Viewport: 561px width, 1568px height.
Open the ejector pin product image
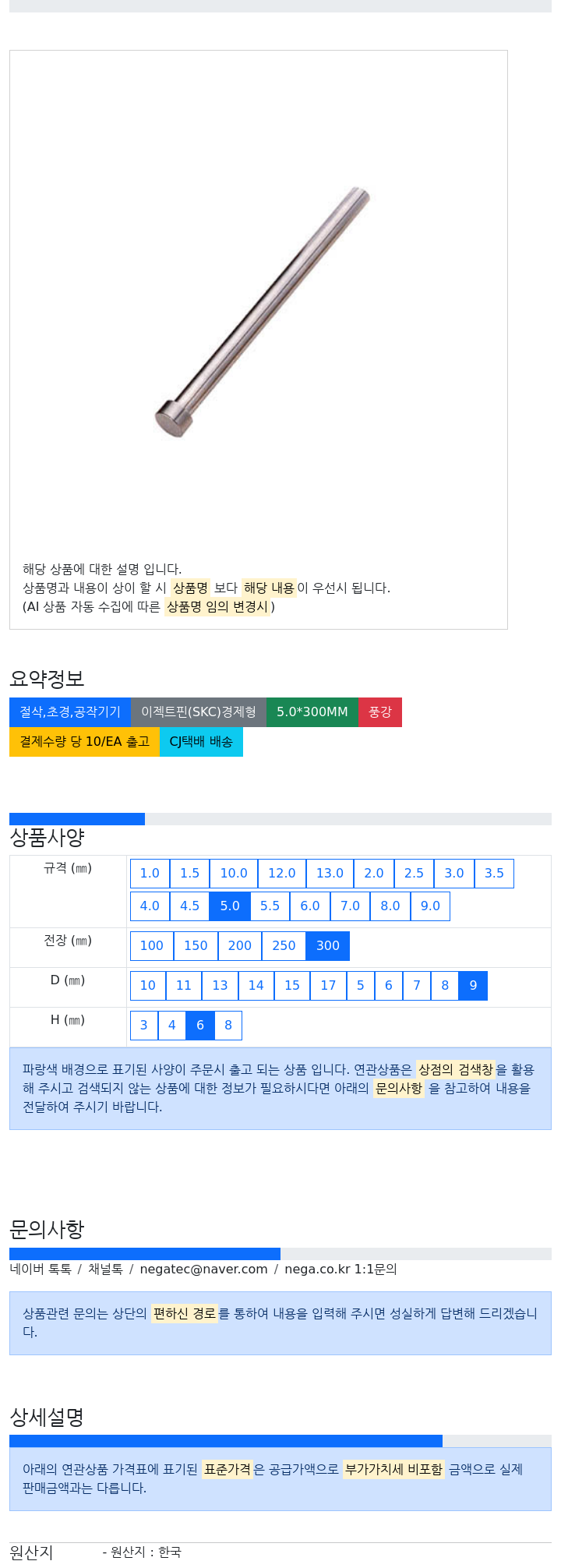tap(261, 312)
